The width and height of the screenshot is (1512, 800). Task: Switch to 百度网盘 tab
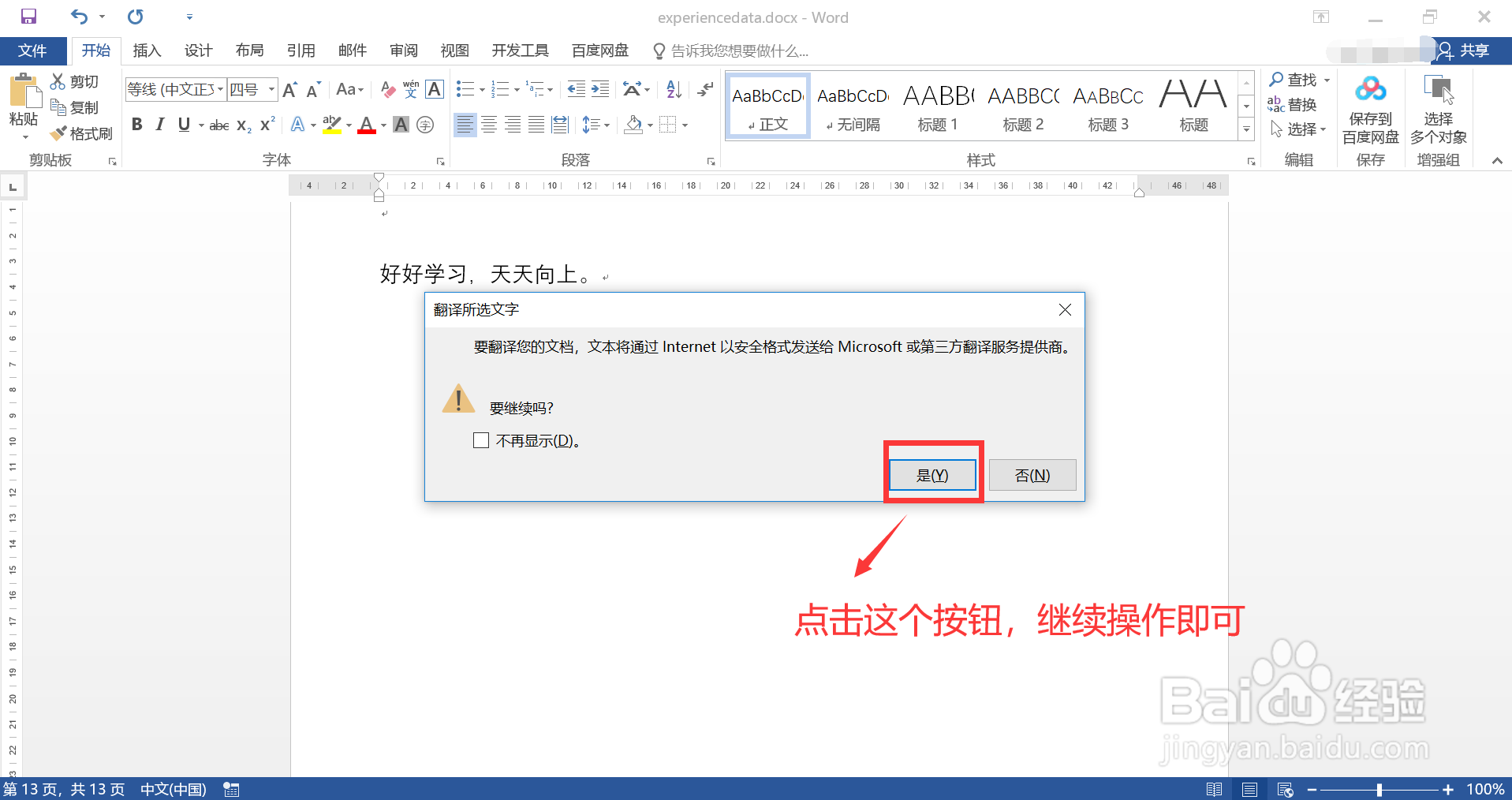tap(599, 50)
